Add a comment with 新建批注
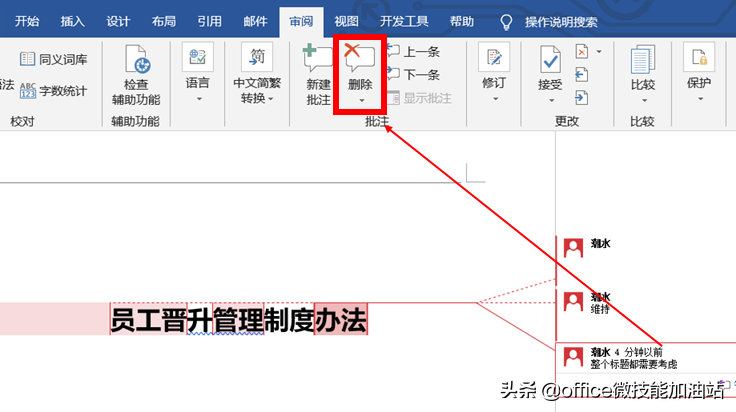736x412 pixels. click(x=318, y=75)
